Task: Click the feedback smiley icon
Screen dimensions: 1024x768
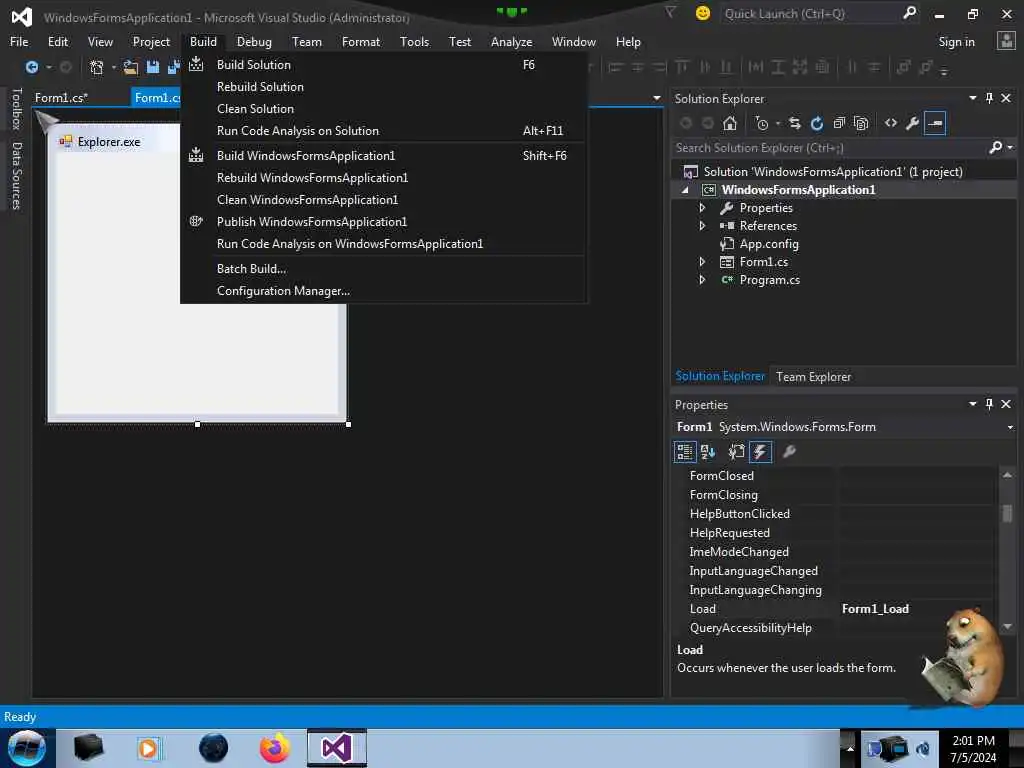Action: pyautogui.click(x=703, y=13)
